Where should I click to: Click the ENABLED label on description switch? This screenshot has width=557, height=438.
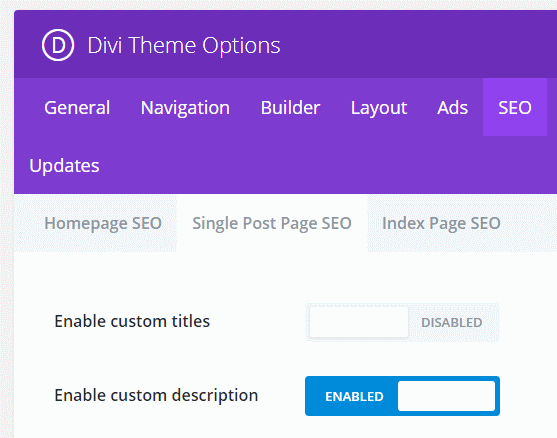coord(354,396)
